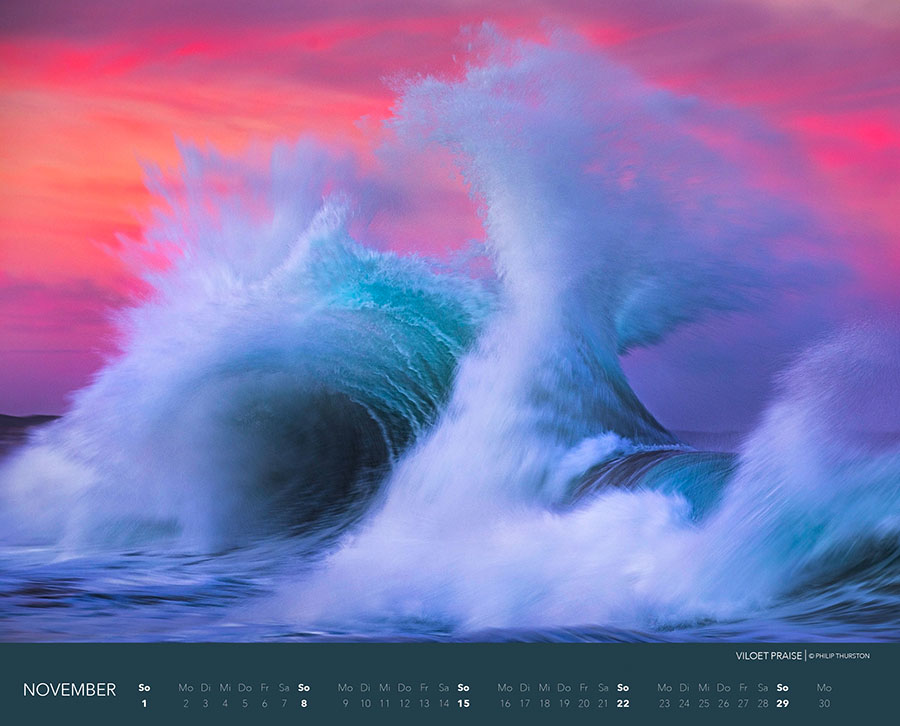The image size is (900, 726).
Task: Click the VILOET PRAISE photo title
Action: point(768,656)
